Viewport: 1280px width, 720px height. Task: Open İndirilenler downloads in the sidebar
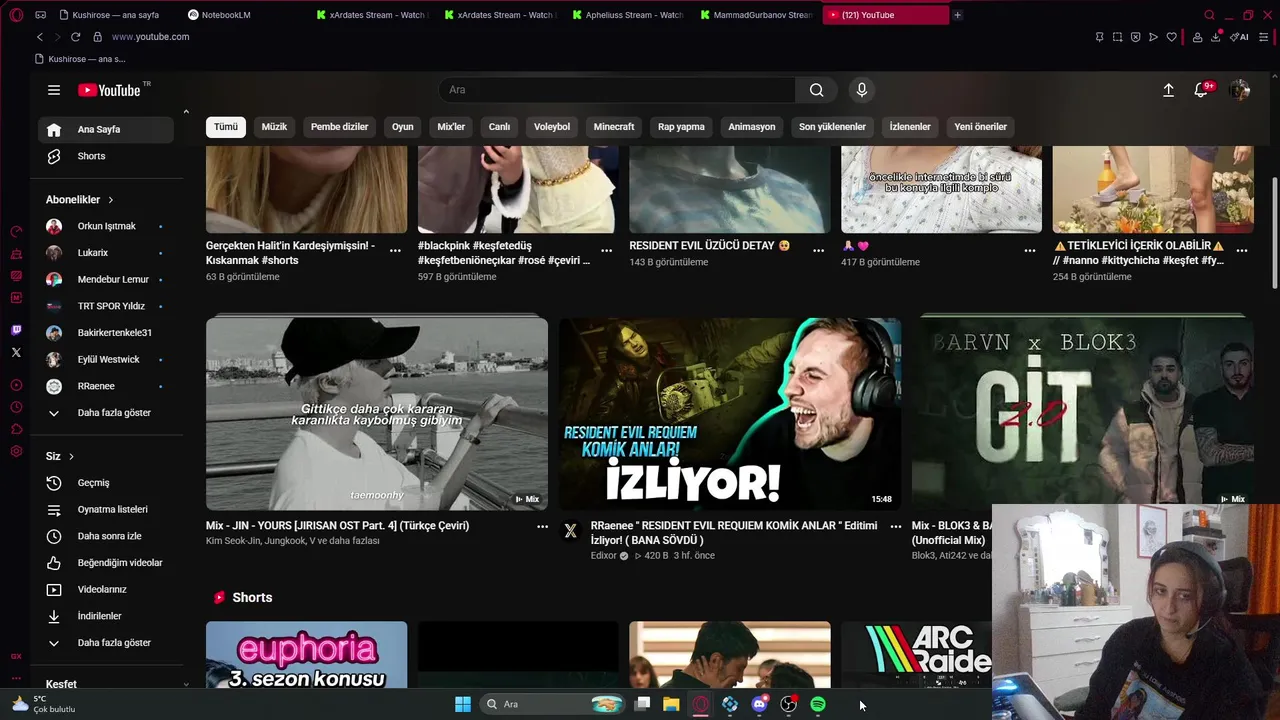106,616
